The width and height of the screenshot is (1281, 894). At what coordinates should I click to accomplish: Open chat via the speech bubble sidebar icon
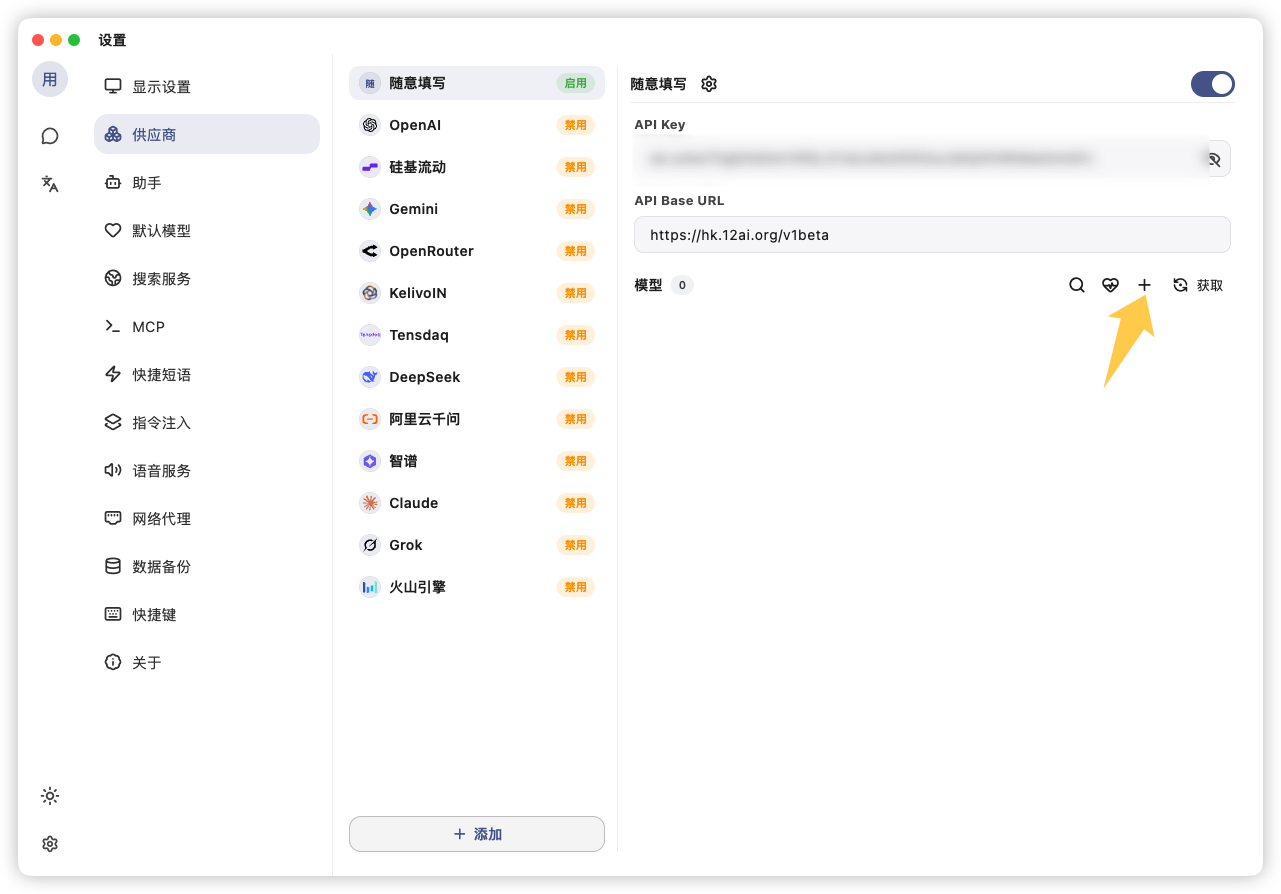(x=50, y=136)
